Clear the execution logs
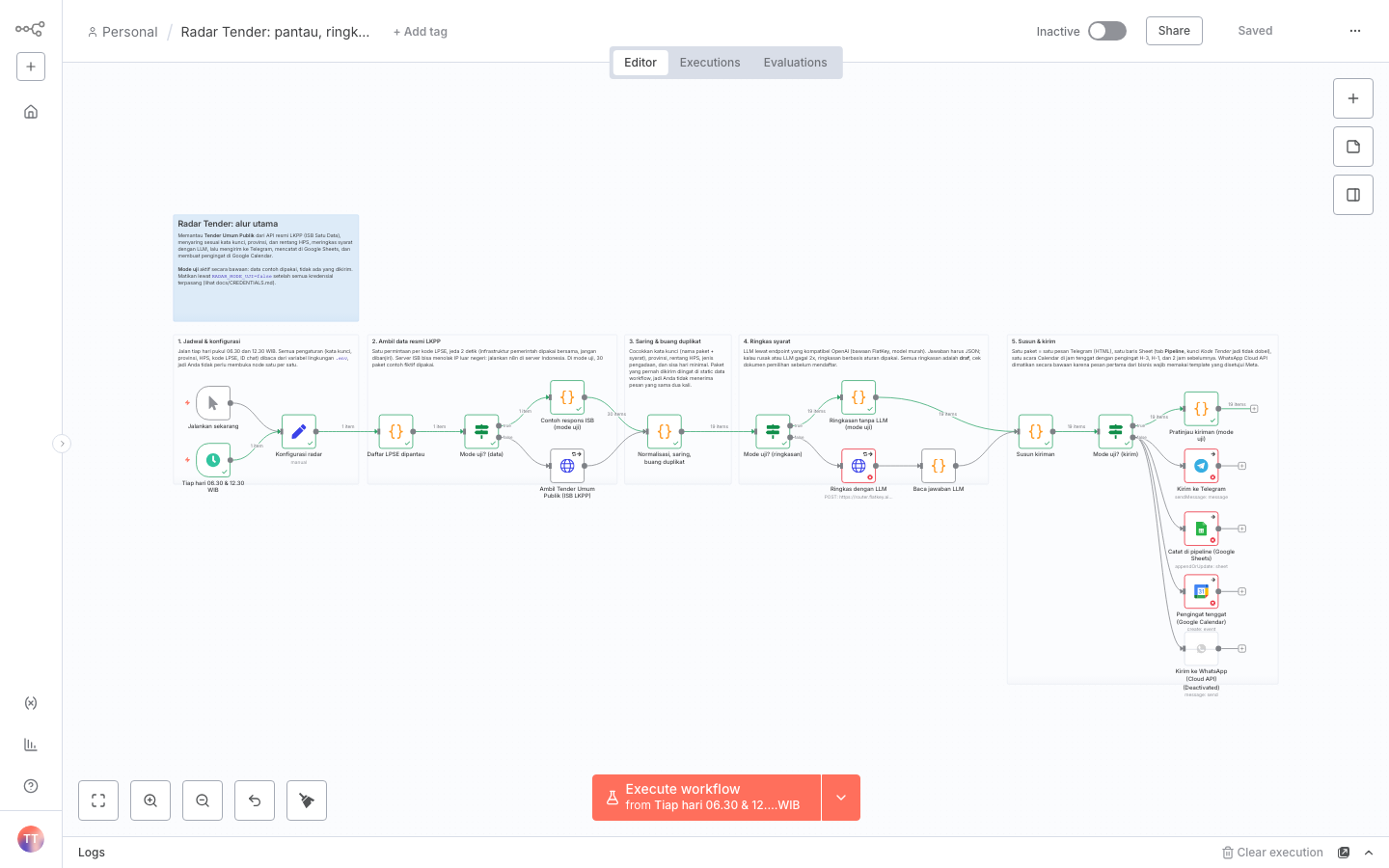 coord(1272,853)
